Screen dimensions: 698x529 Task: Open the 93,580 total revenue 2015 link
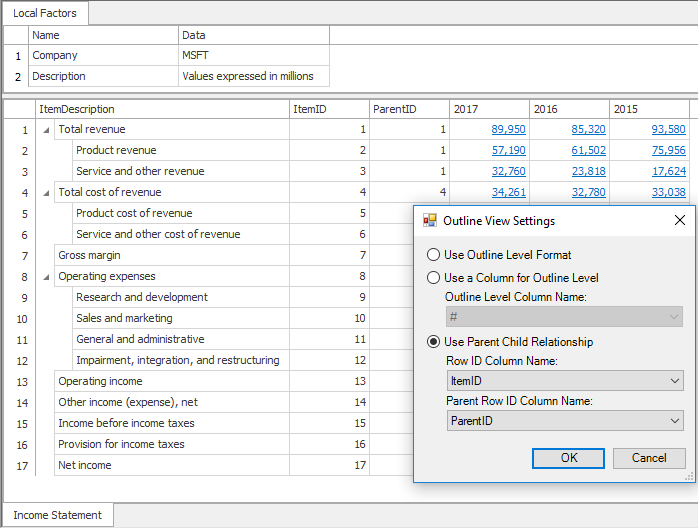669,129
